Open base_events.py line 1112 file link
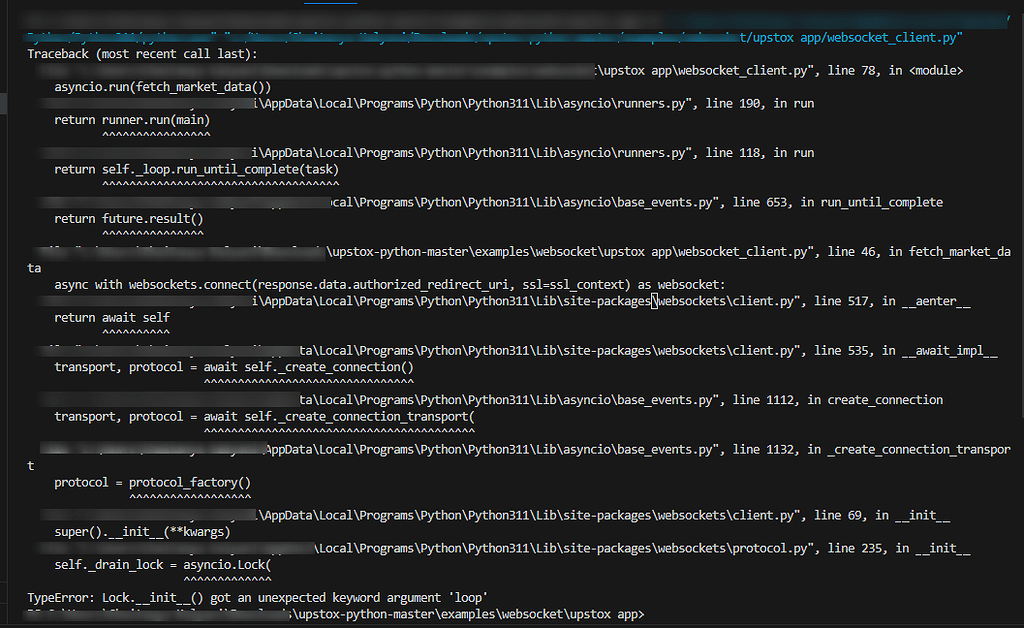The height and width of the screenshot is (628, 1024). click(560, 400)
